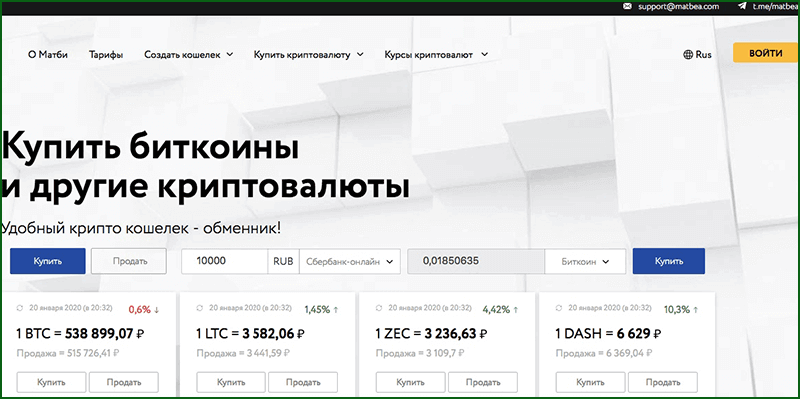Open the Rus language selector
The image size is (800, 399).
point(697,55)
